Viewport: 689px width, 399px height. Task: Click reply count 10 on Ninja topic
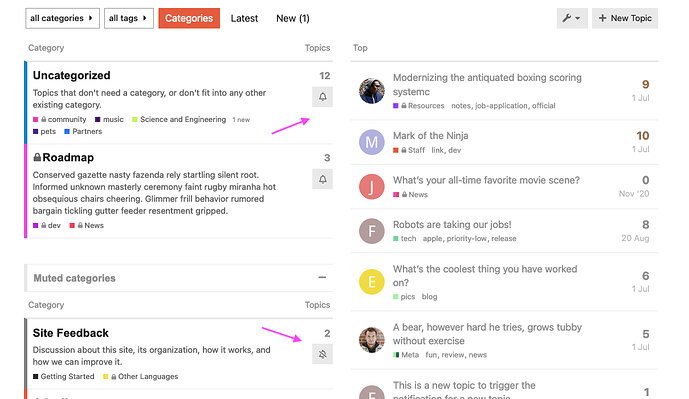tap(643, 136)
